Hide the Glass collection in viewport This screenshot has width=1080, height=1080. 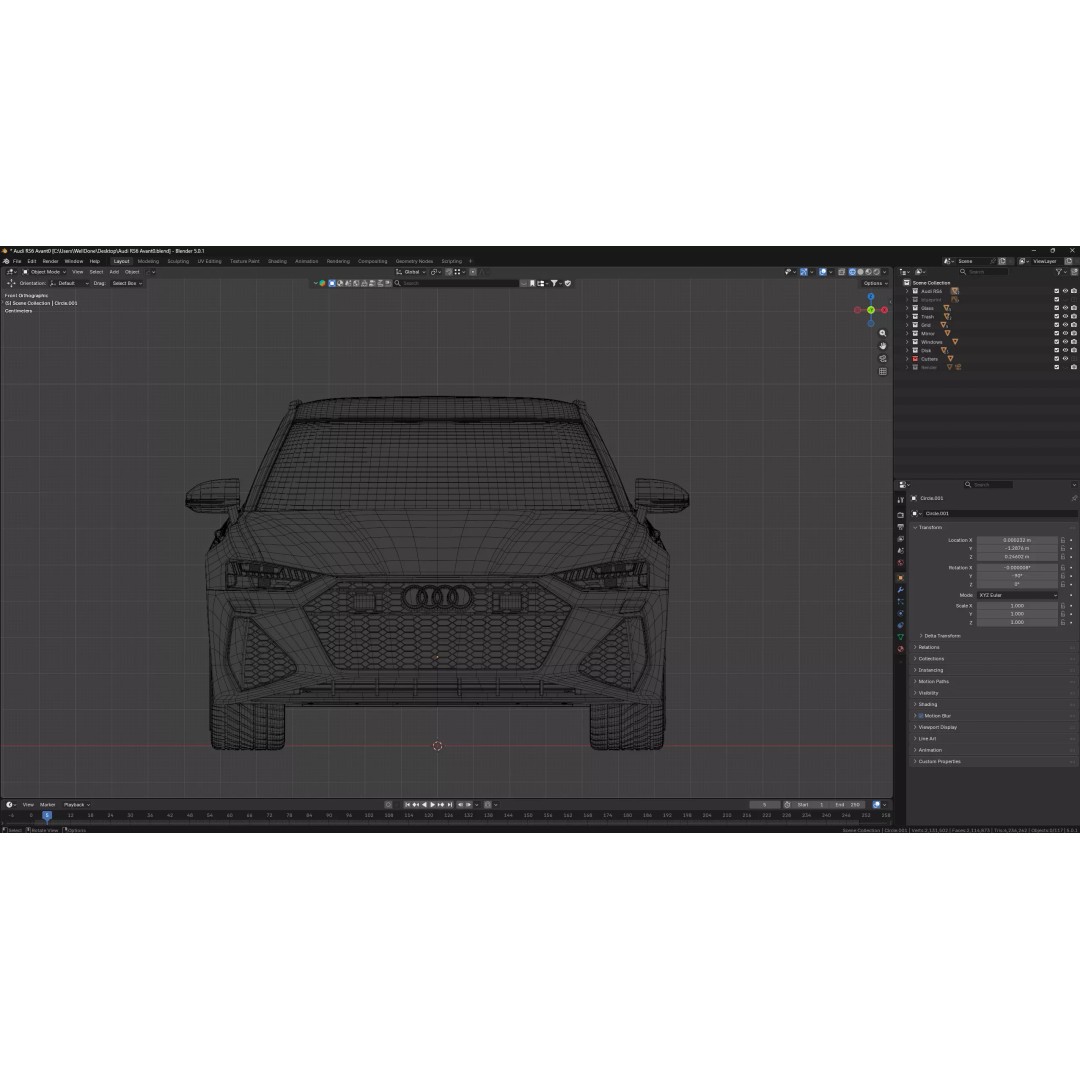[1065, 308]
